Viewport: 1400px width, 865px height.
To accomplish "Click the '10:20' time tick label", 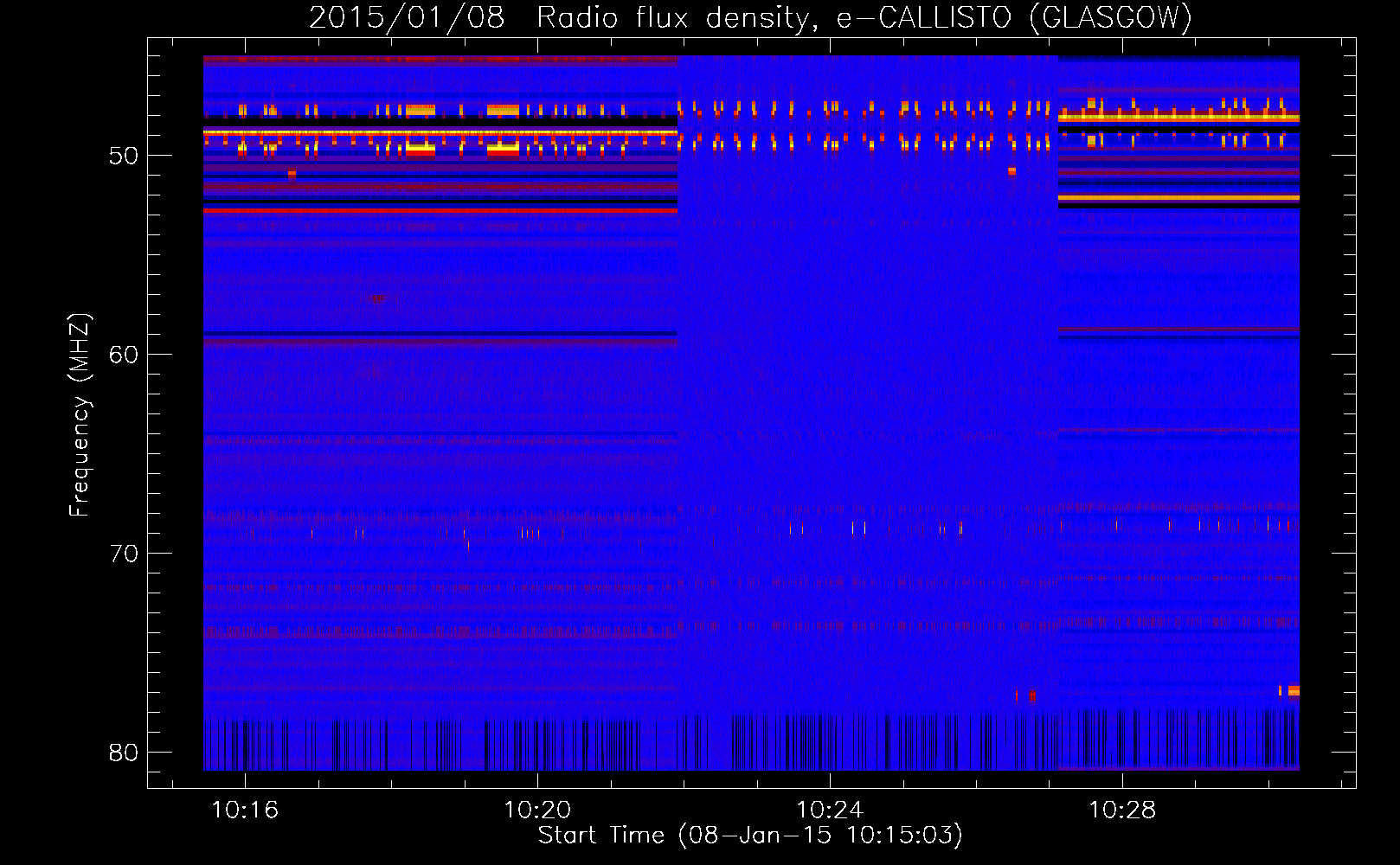I will (537, 811).
